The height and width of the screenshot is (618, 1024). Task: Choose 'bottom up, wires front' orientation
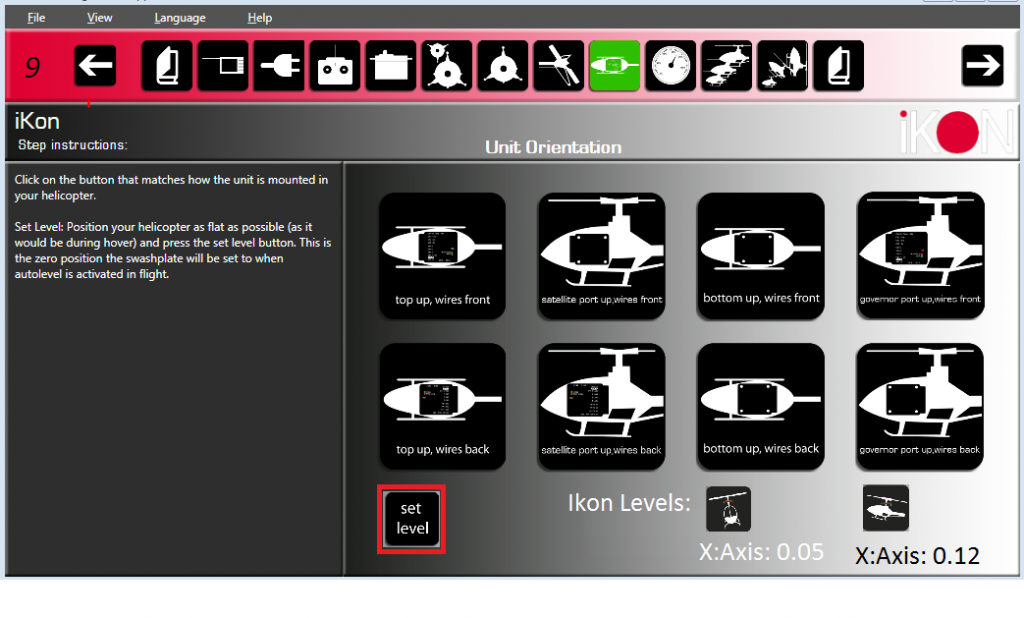[761, 255]
